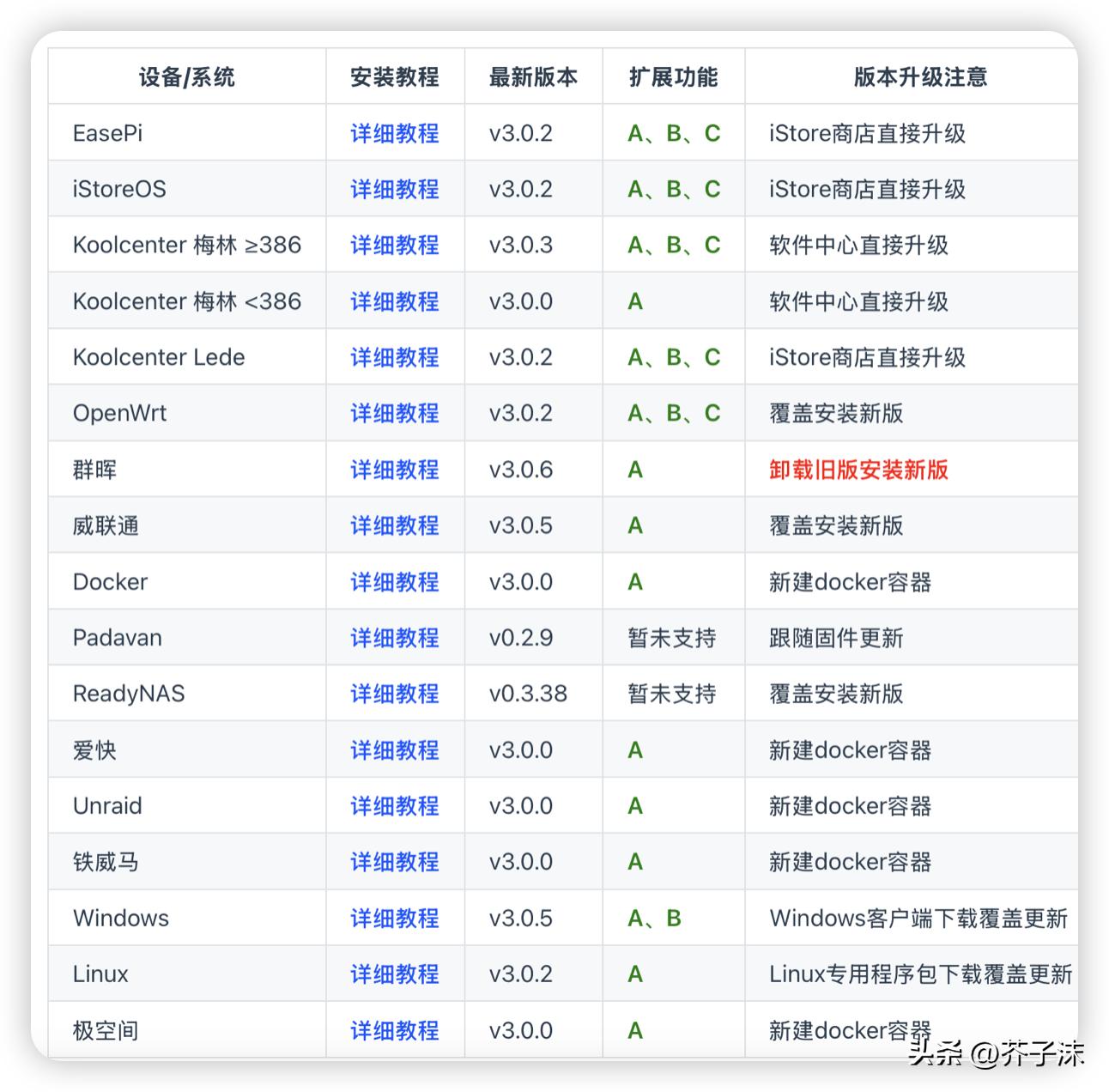Select the 设备/系统 column header

186,76
